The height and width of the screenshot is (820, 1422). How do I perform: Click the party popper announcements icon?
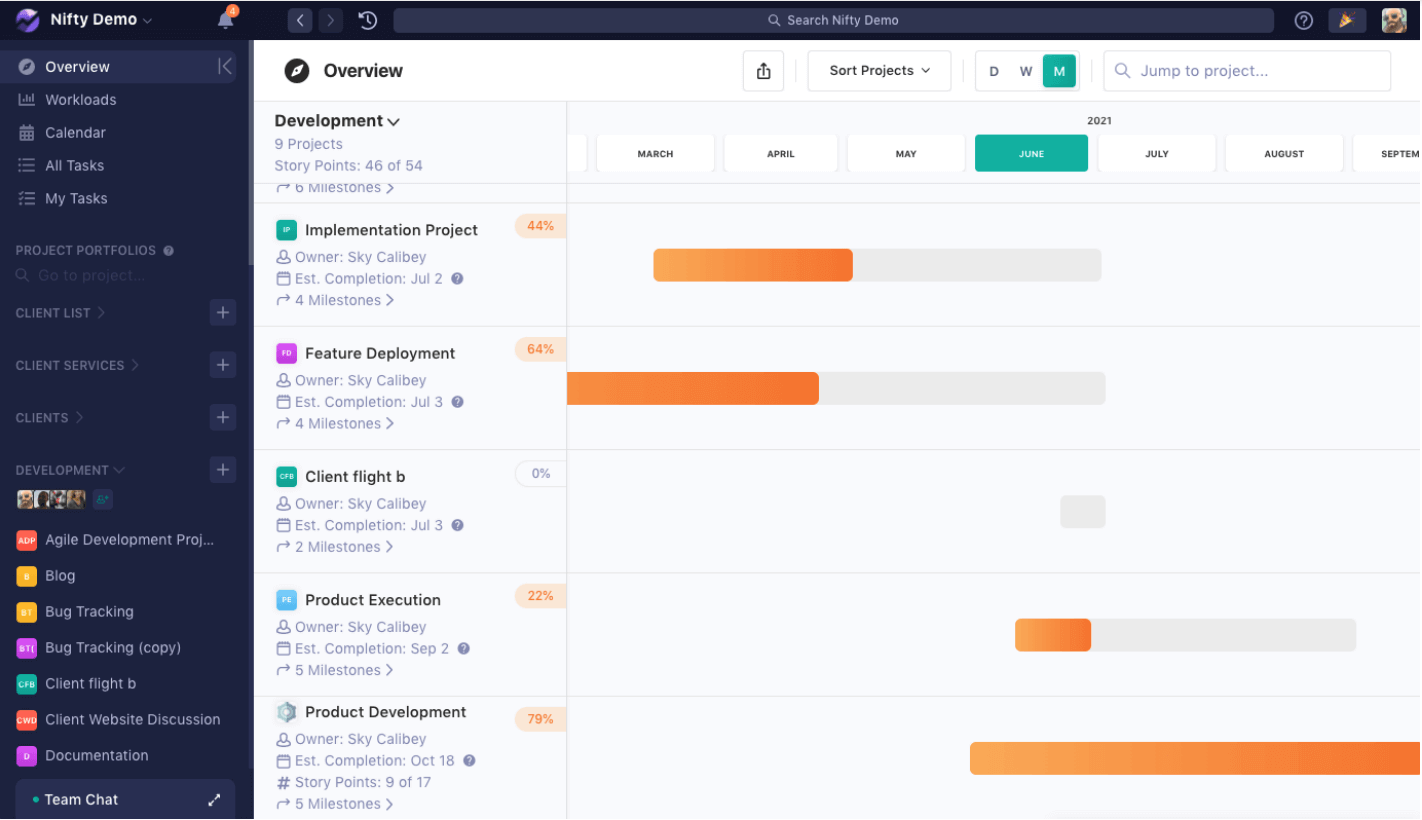click(x=1347, y=19)
